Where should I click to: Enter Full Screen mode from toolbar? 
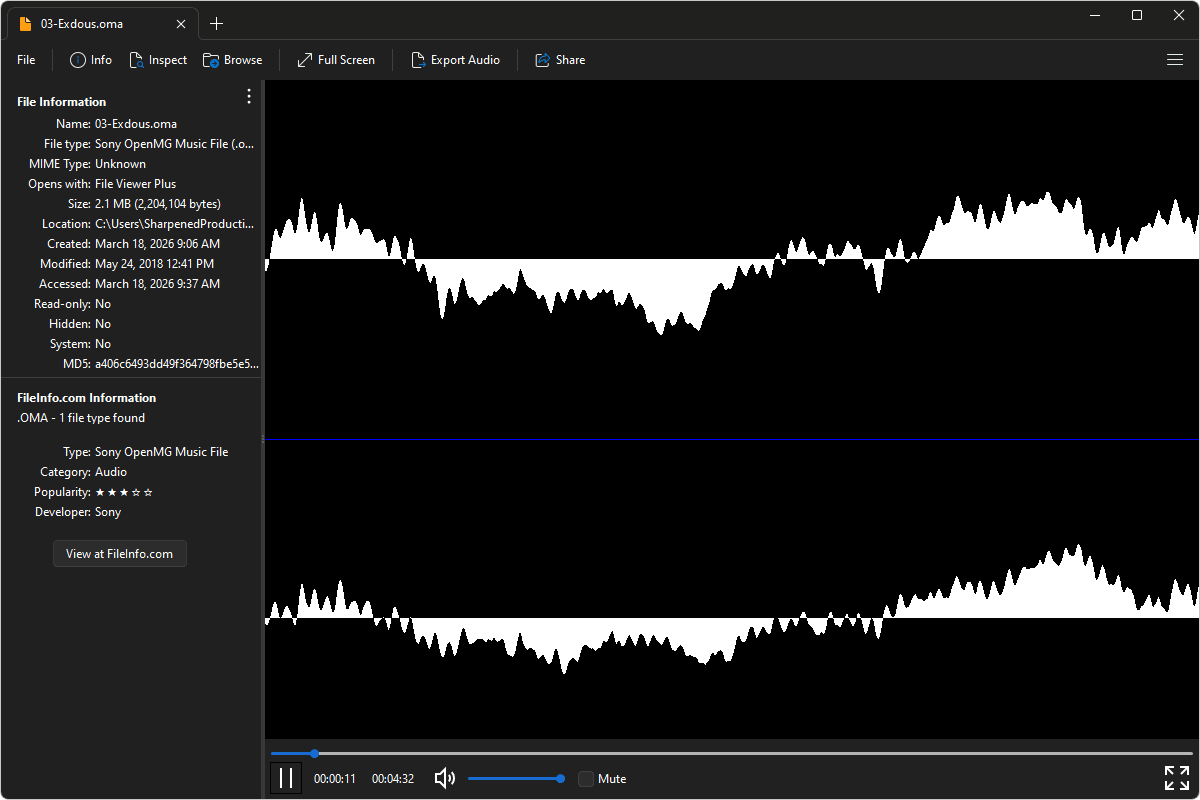[336, 60]
